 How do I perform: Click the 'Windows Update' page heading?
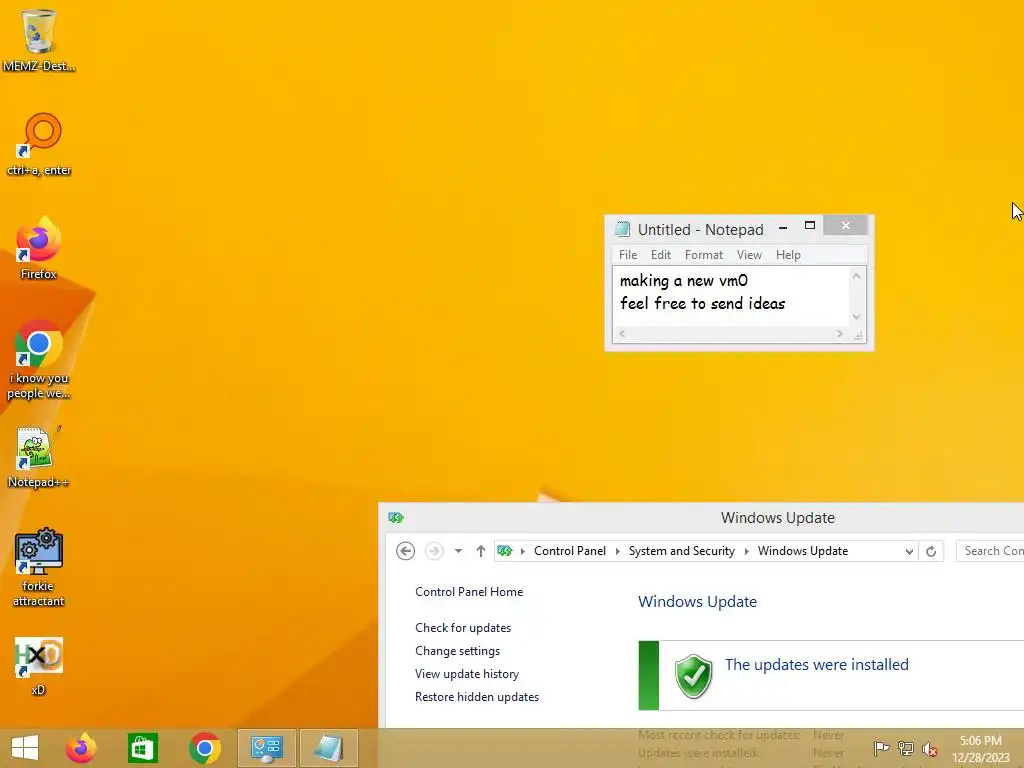click(x=697, y=601)
